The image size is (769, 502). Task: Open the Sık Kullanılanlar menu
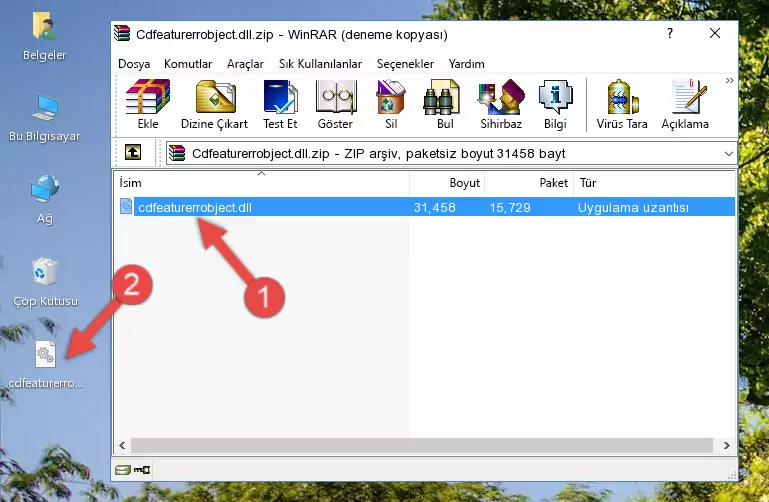(320, 64)
